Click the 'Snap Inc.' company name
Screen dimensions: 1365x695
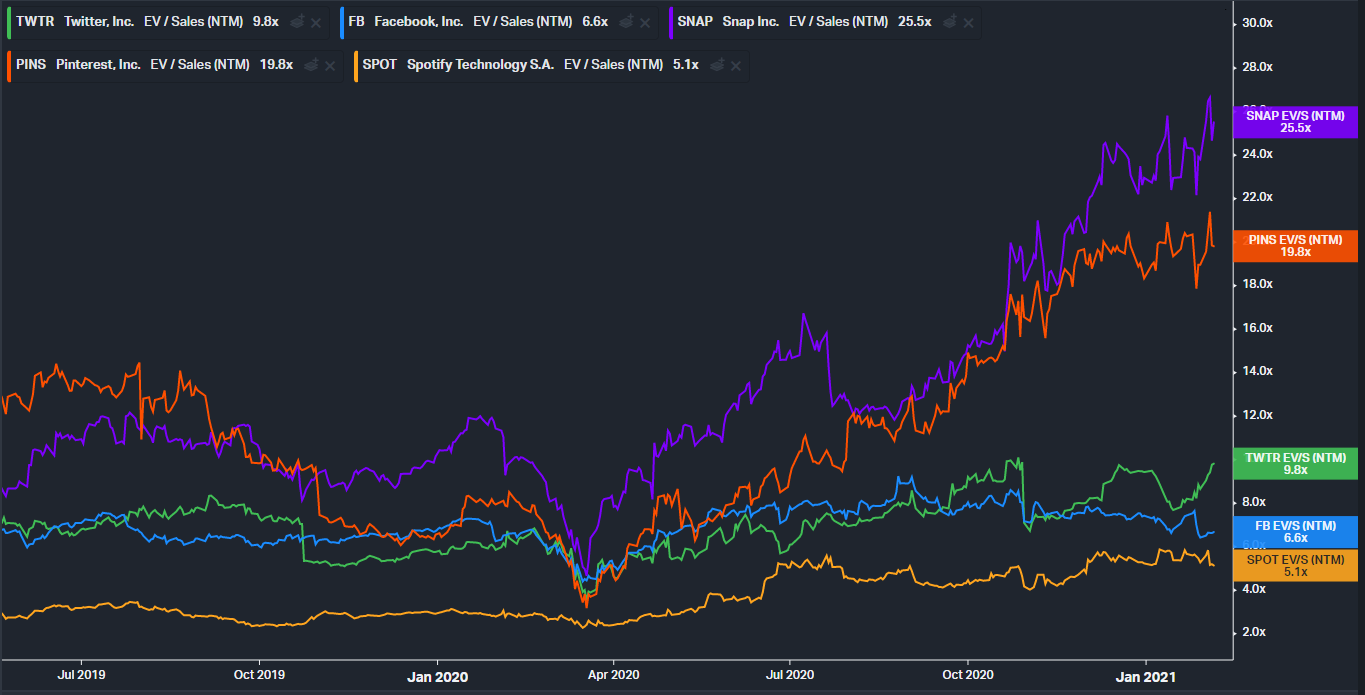tap(751, 22)
